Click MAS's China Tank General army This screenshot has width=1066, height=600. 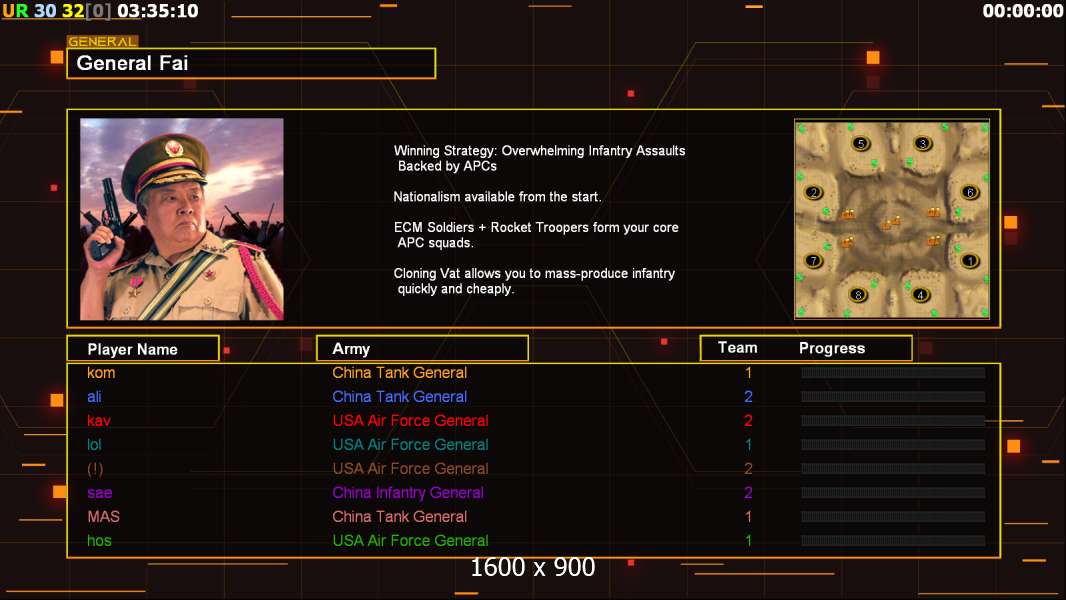click(x=400, y=516)
